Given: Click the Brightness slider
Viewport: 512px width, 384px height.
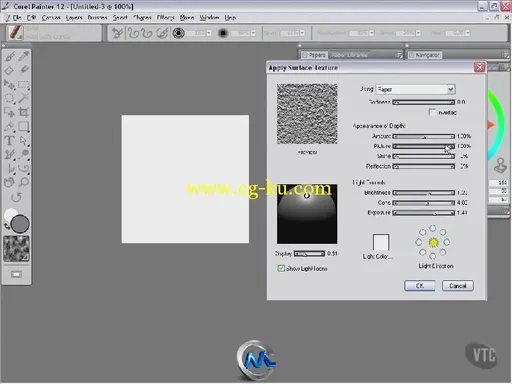Looking at the screenshot, I should (x=424, y=193).
